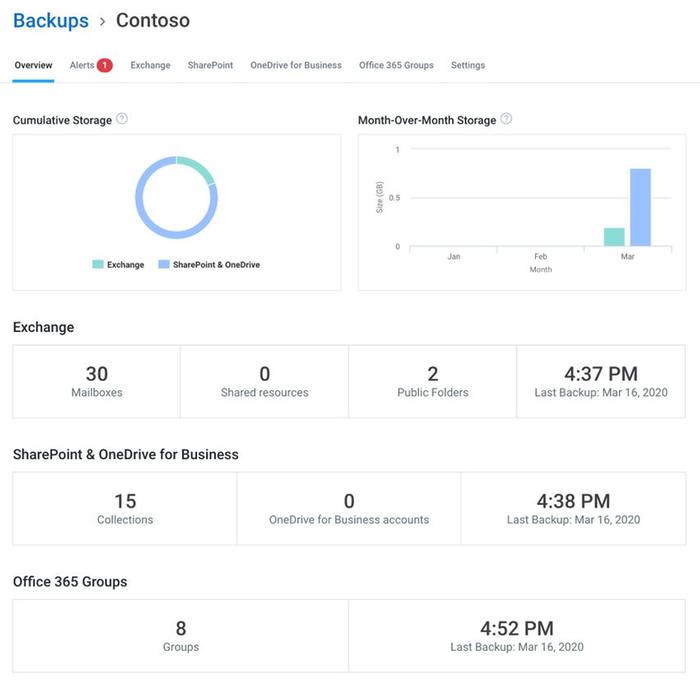Open the 15 Collections tile
The image size is (700, 685).
[x=125, y=508]
